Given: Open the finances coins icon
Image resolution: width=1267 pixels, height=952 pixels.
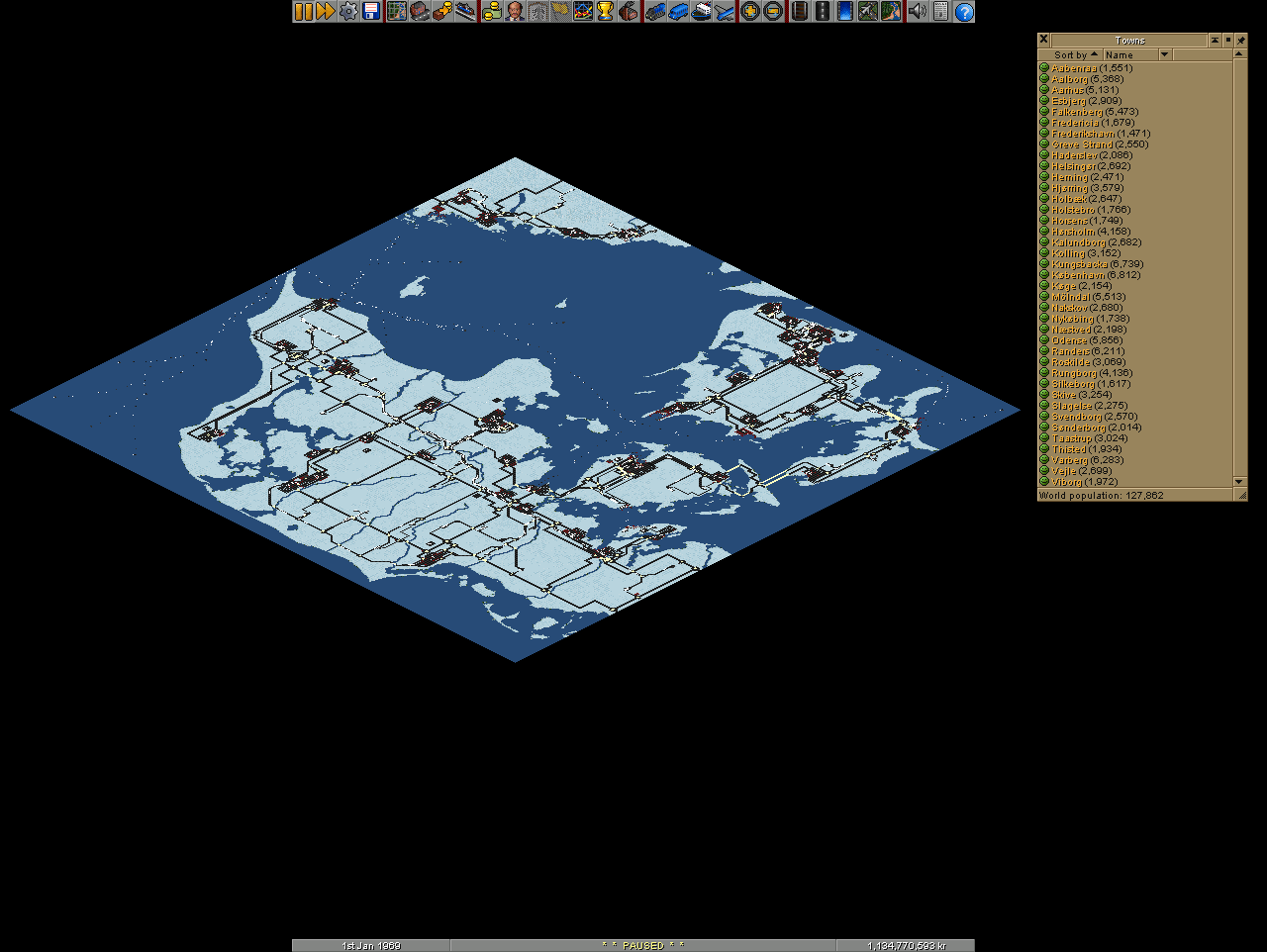Looking at the screenshot, I should (x=492, y=12).
